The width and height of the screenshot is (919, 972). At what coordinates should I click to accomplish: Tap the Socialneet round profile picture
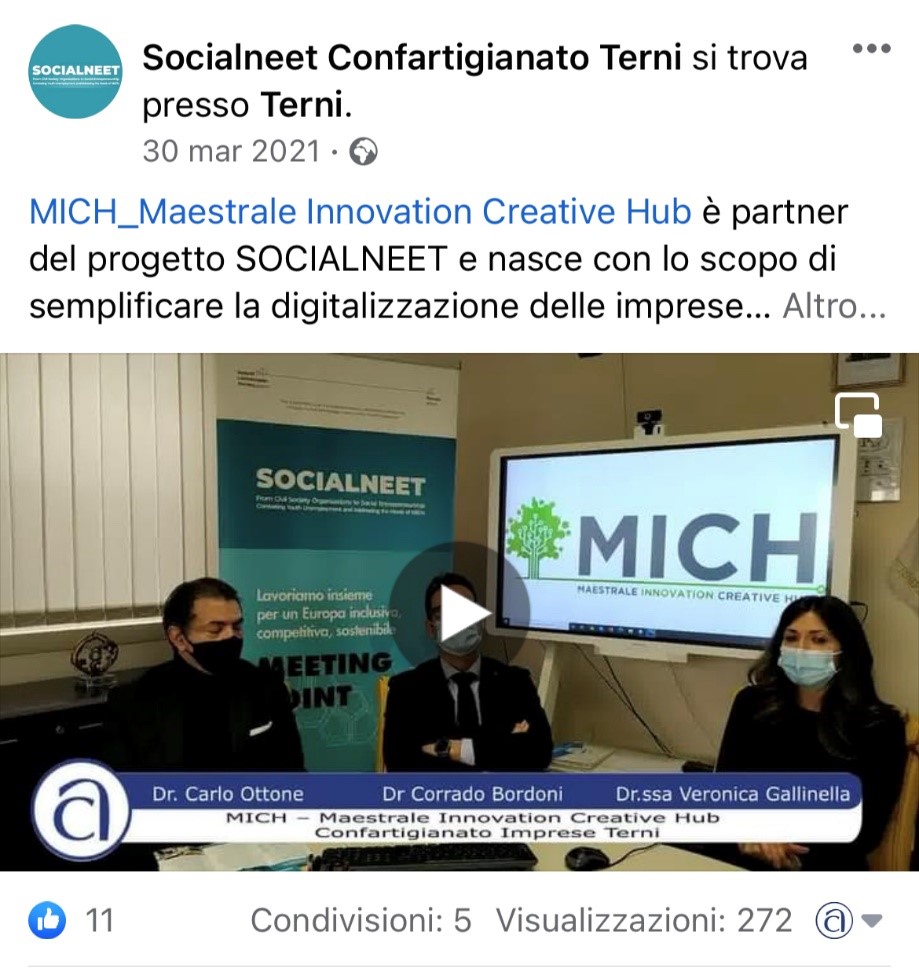76,72
